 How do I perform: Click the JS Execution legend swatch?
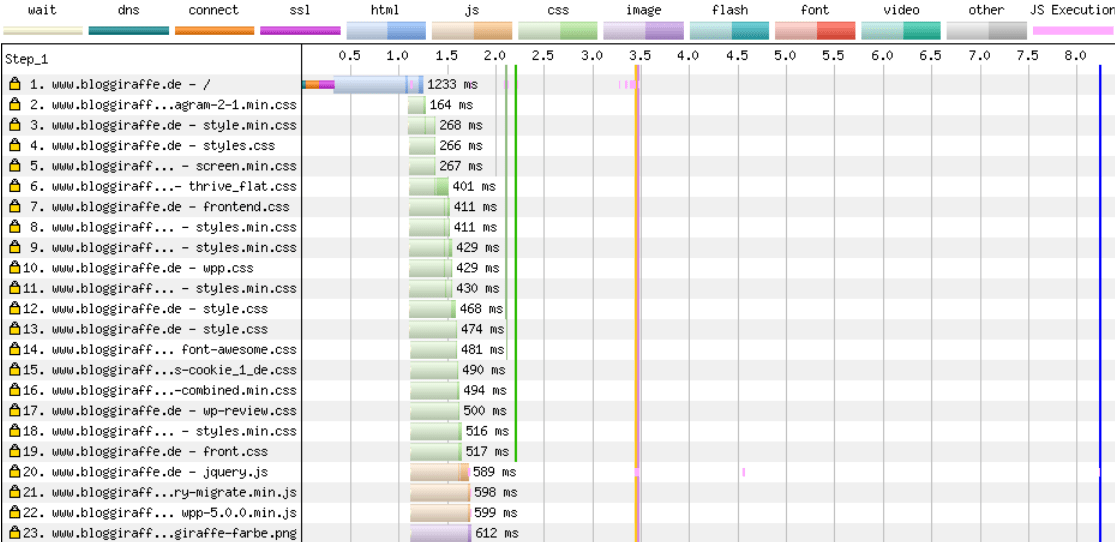click(x=1072, y=31)
